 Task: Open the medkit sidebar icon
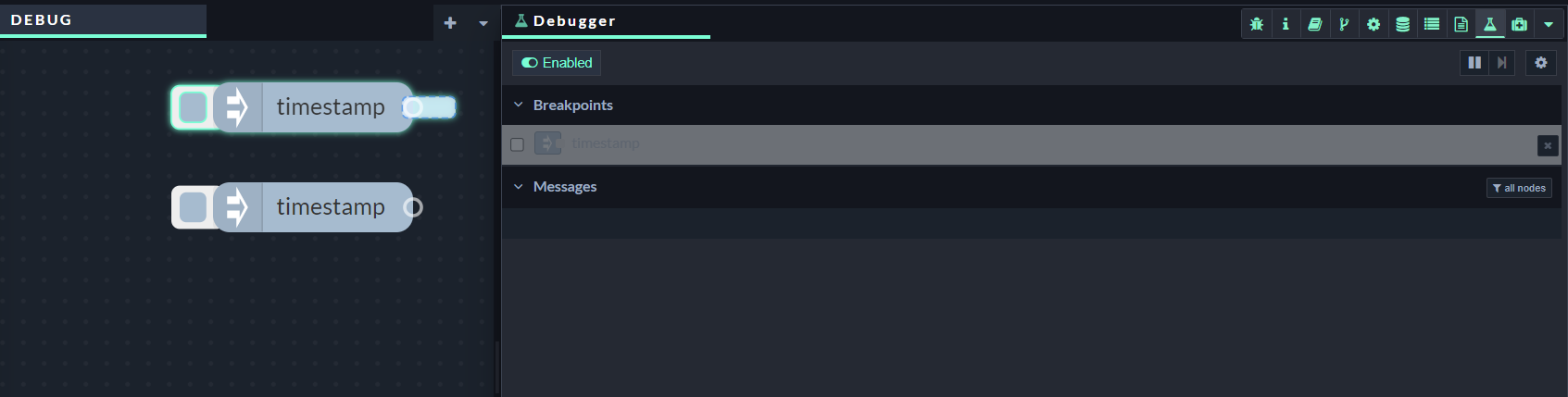[x=1519, y=24]
